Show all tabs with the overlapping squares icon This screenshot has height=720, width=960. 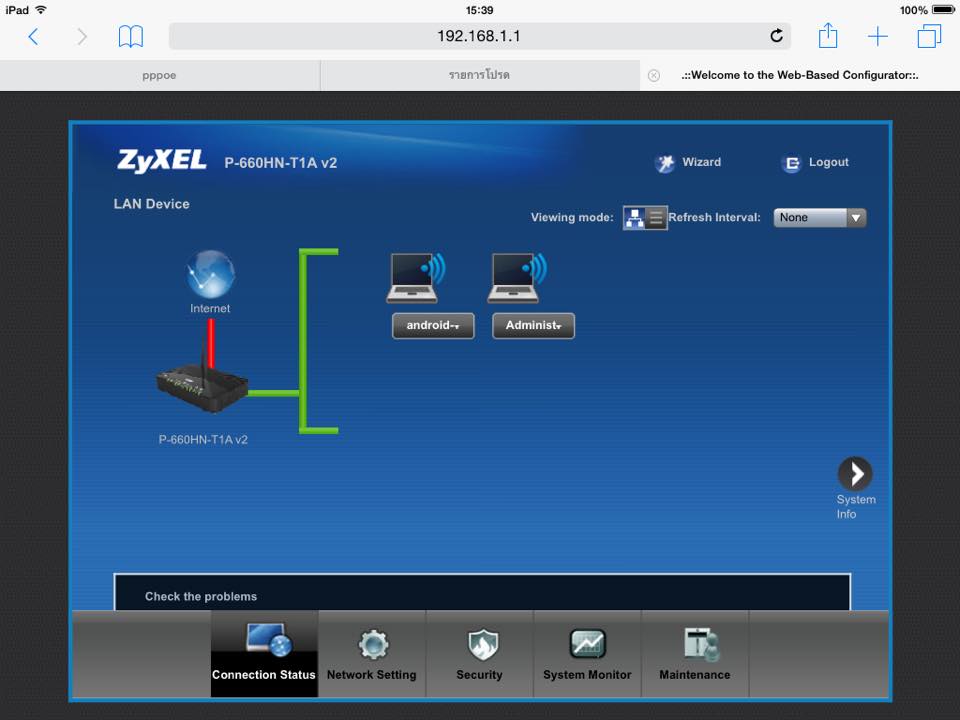pos(929,36)
